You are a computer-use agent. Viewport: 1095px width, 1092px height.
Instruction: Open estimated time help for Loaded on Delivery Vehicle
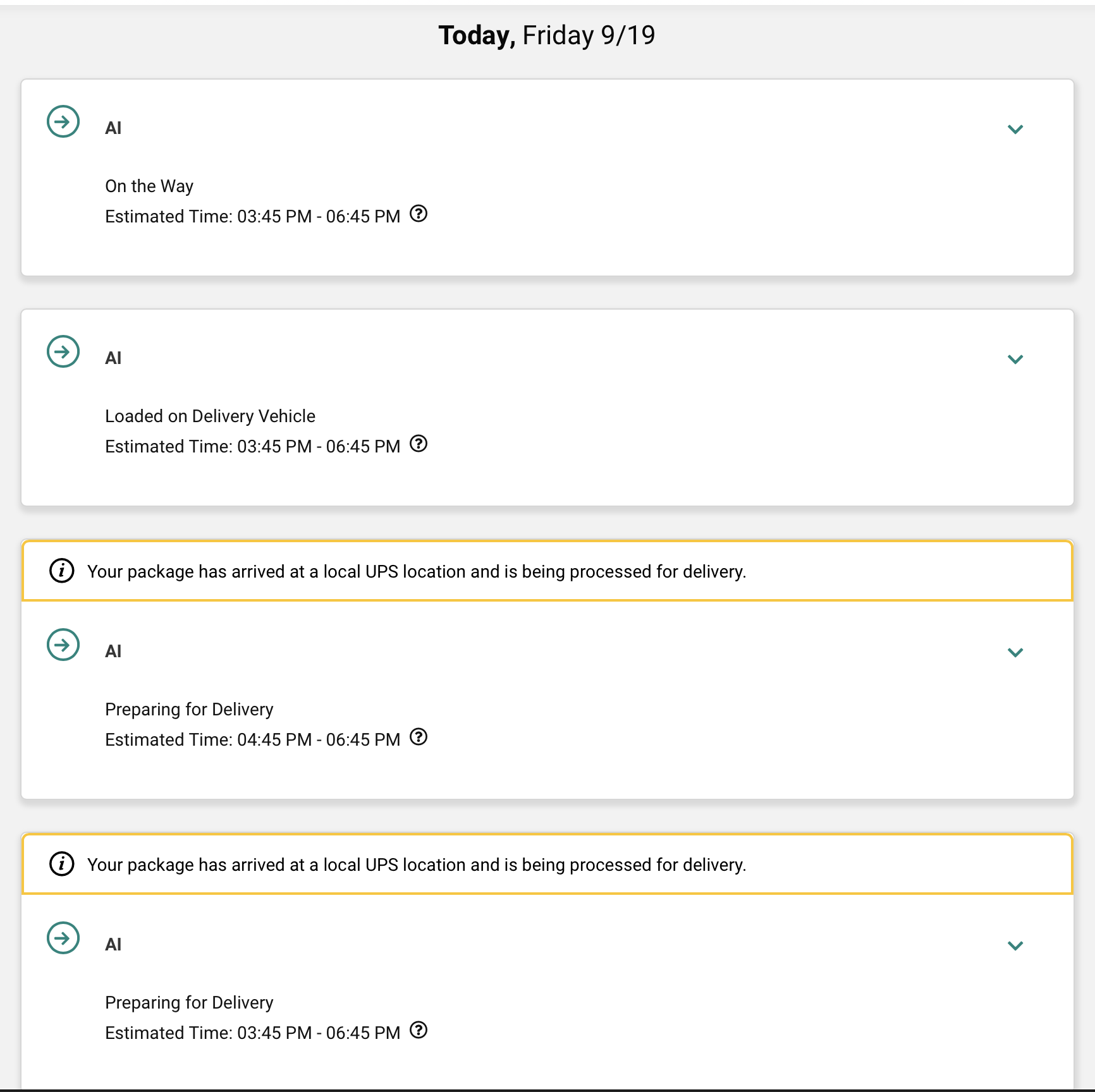pos(419,444)
